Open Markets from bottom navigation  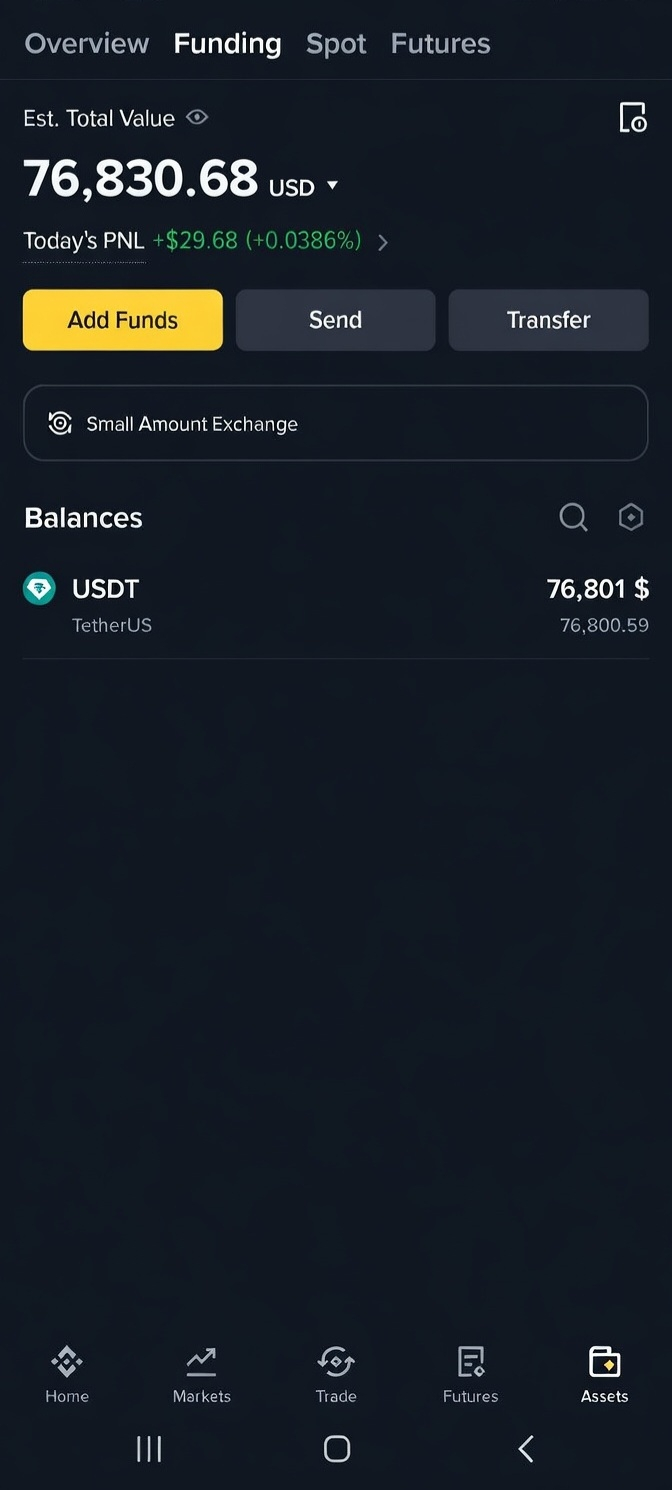[202, 1375]
